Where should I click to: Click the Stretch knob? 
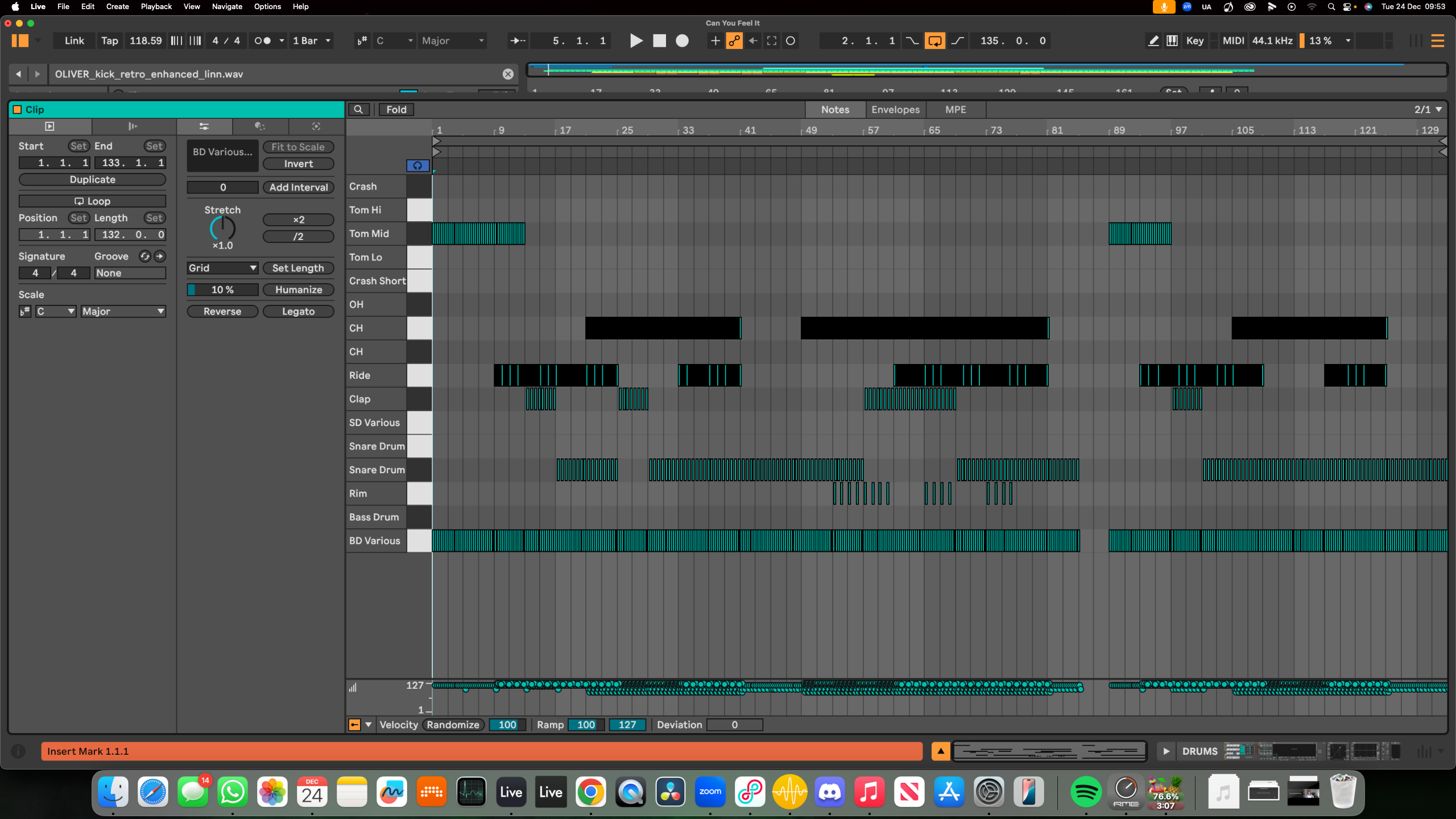[x=222, y=229]
